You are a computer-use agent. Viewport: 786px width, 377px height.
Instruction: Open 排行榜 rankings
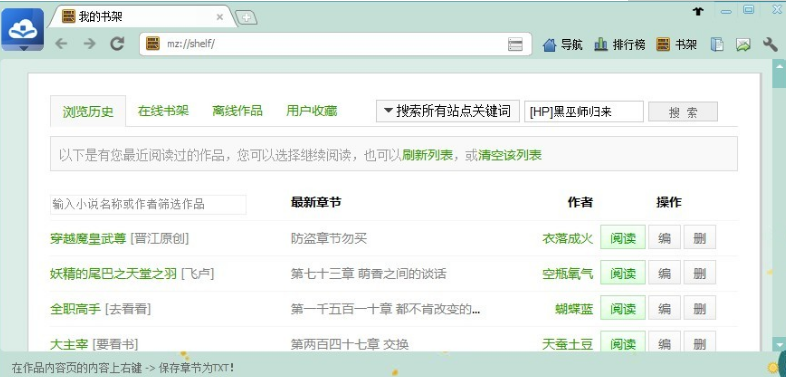coord(620,45)
